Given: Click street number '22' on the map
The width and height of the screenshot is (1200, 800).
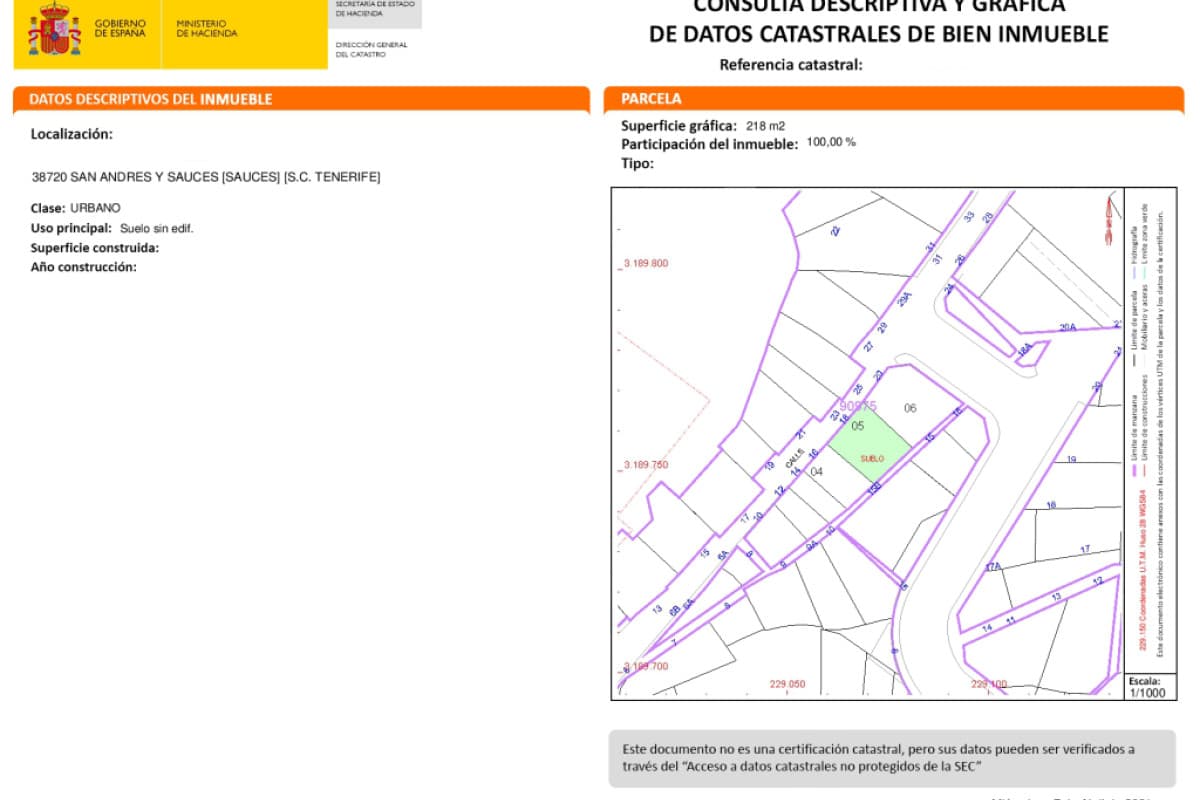Looking at the screenshot, I should click(x=835, y=230).
